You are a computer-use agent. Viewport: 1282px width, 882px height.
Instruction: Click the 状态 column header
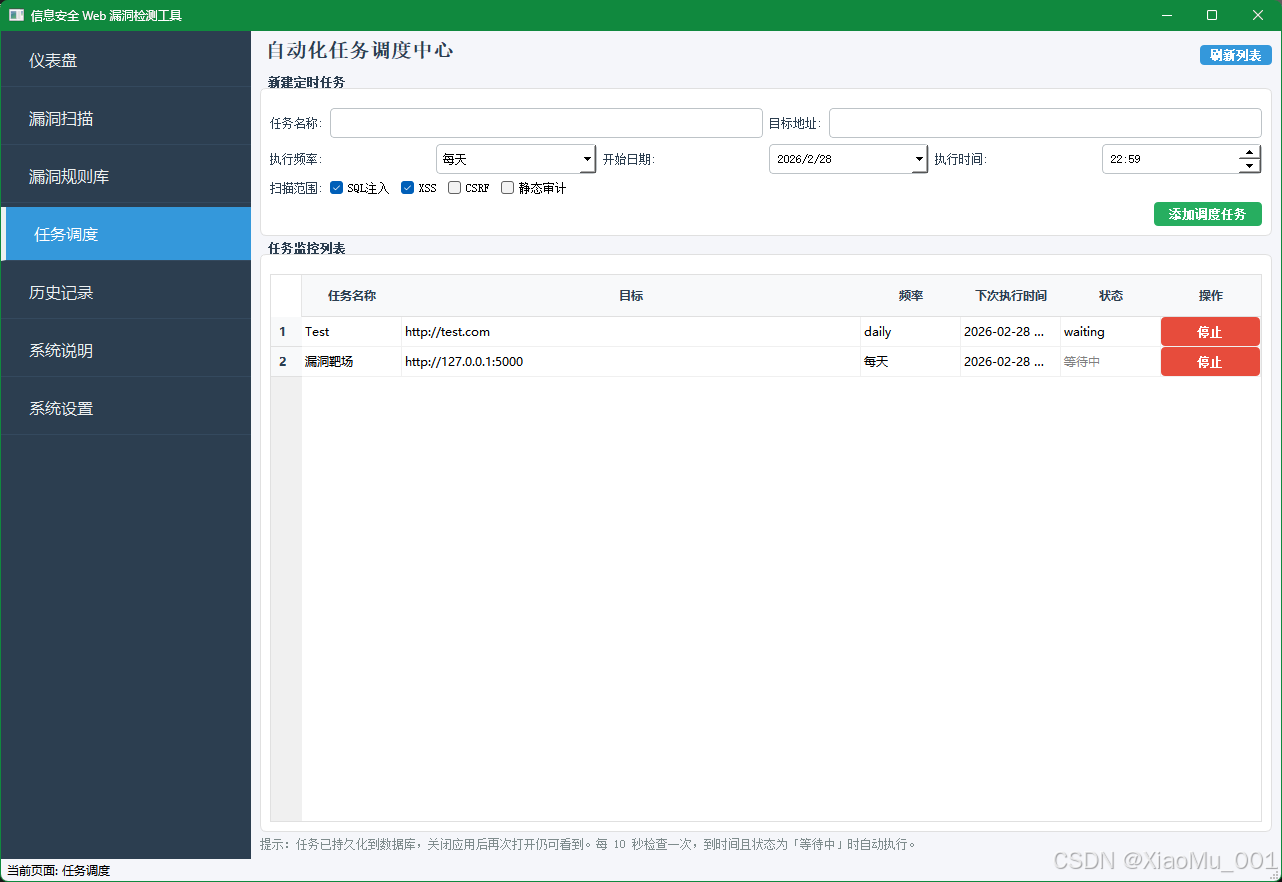[x=1110, y=296]
